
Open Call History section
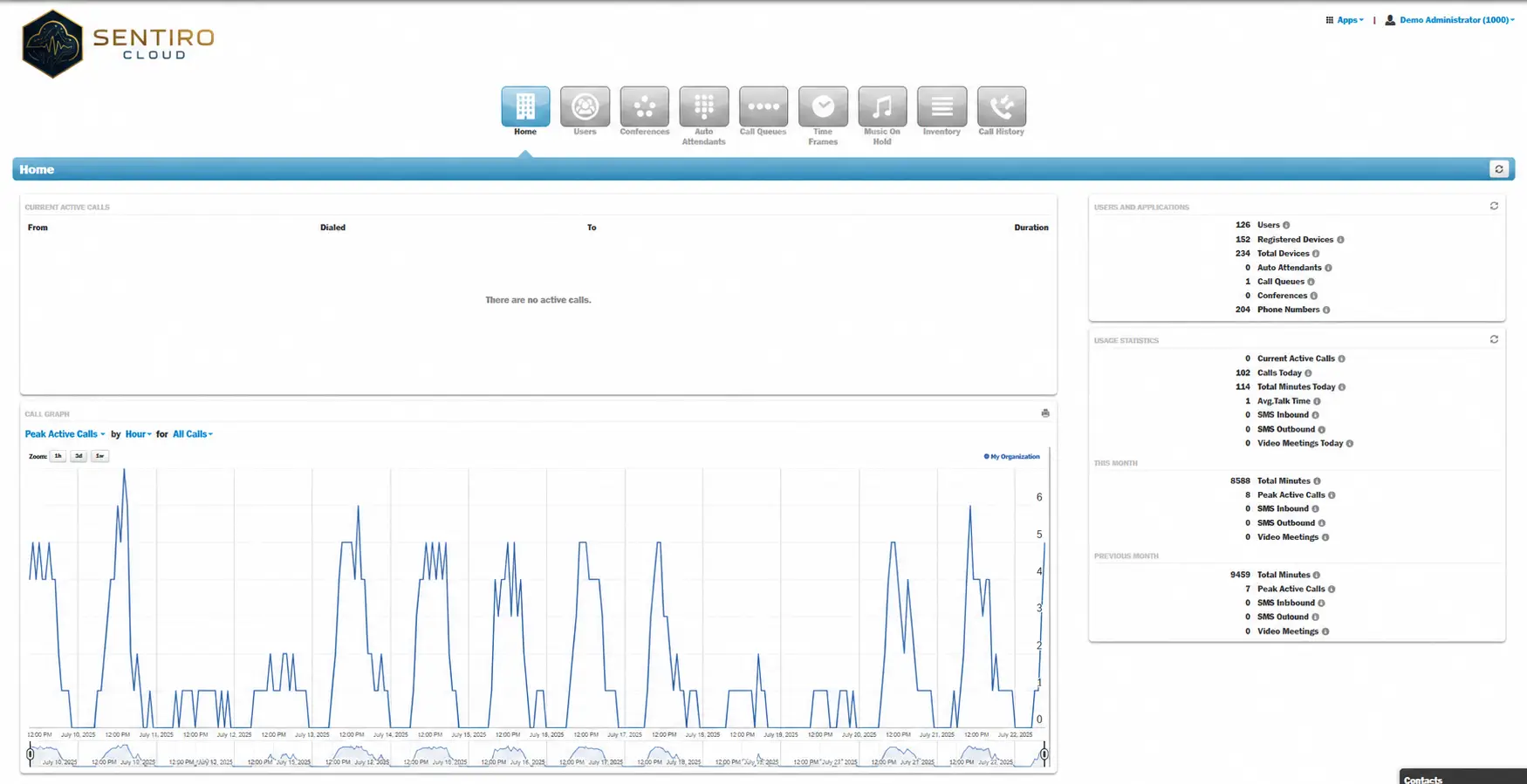(x=1001, y=106)
